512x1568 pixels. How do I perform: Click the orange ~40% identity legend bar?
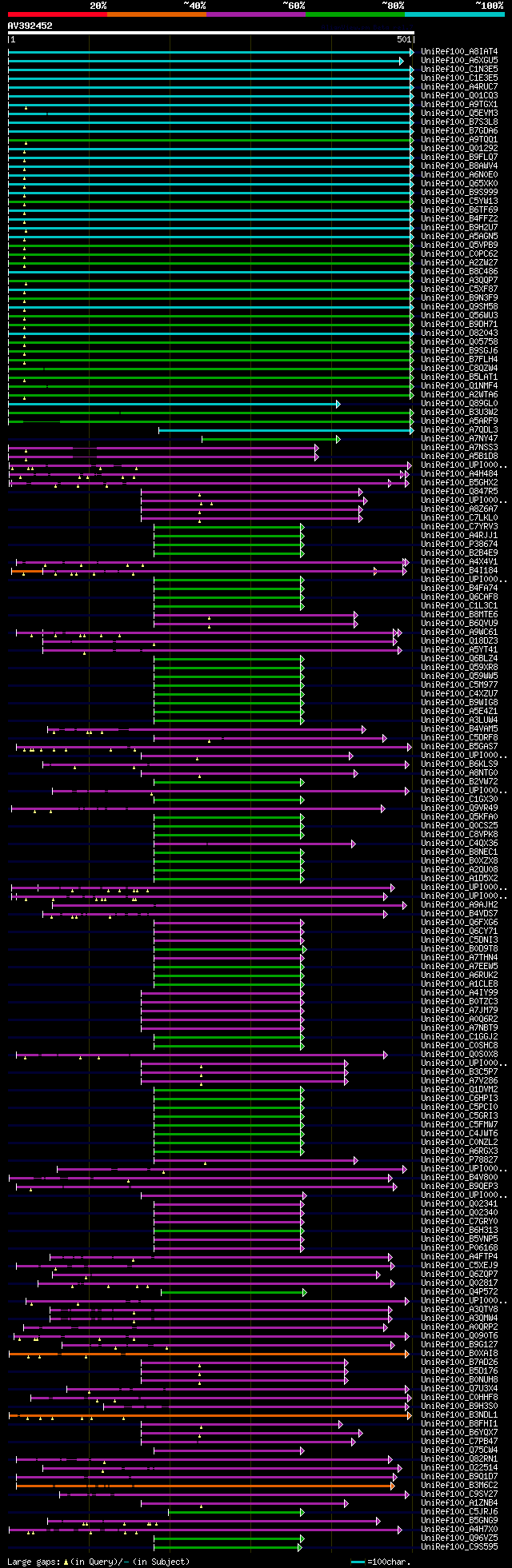(156, 14)
